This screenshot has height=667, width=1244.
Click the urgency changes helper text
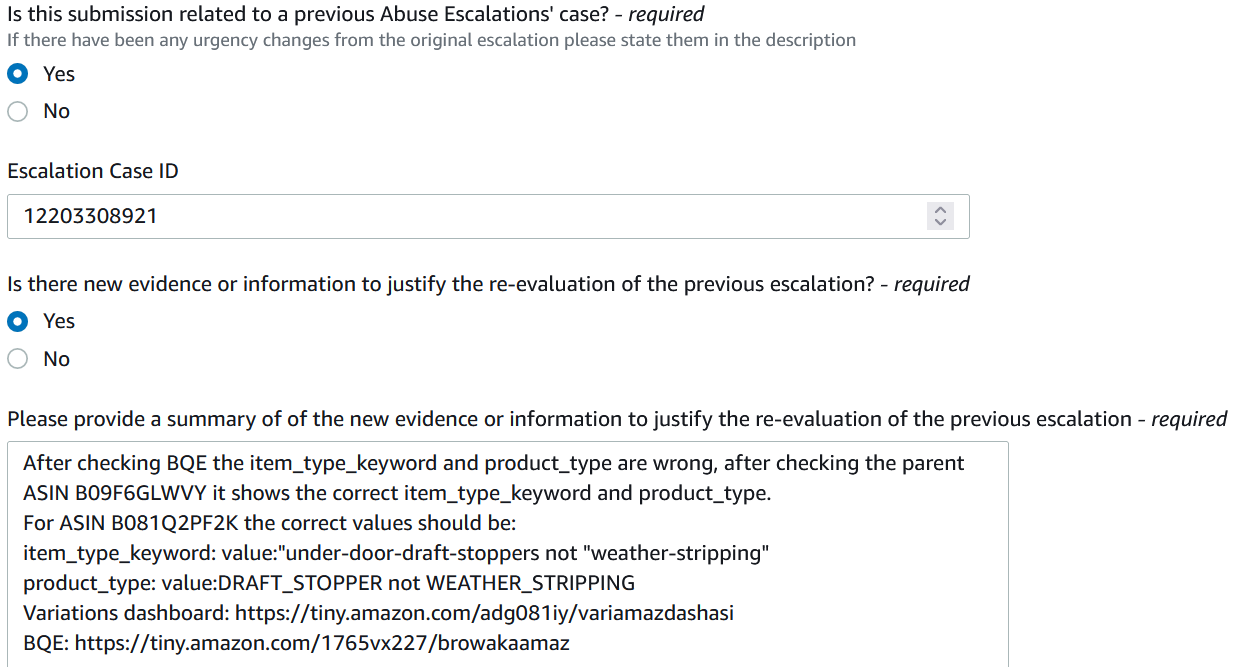(431, 41)
